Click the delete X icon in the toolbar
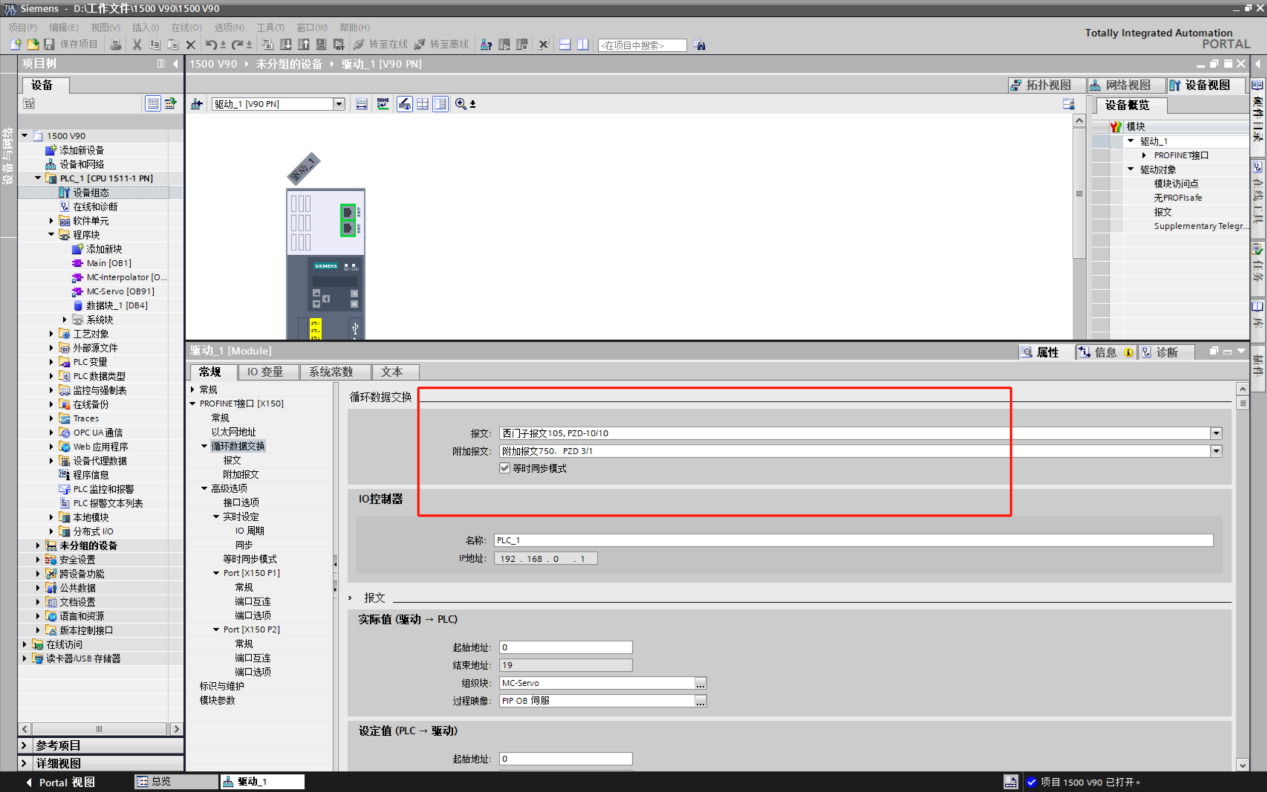Screen dimensions: 1267x792 pyautogui.click(x=190, y=45)
